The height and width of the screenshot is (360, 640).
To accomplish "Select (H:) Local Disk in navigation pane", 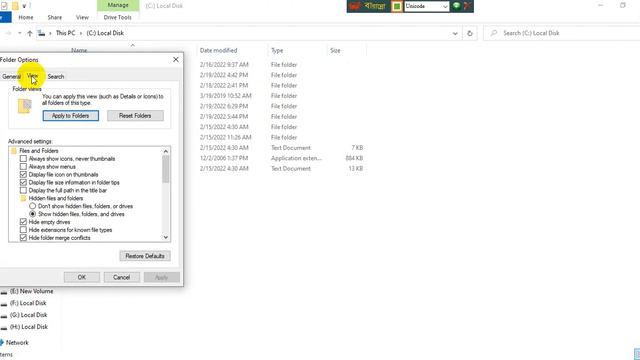I will point(29,327).
